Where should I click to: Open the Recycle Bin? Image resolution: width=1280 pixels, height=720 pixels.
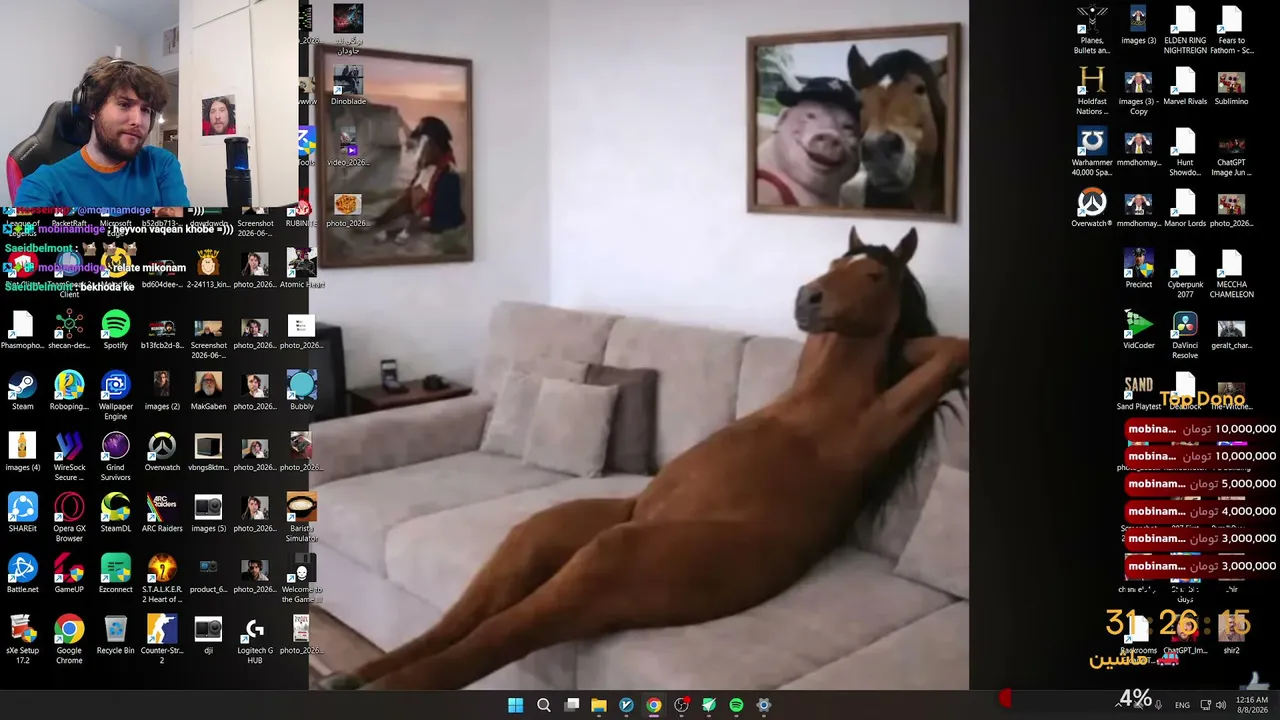pyautogui.click(x=115, y=636)
